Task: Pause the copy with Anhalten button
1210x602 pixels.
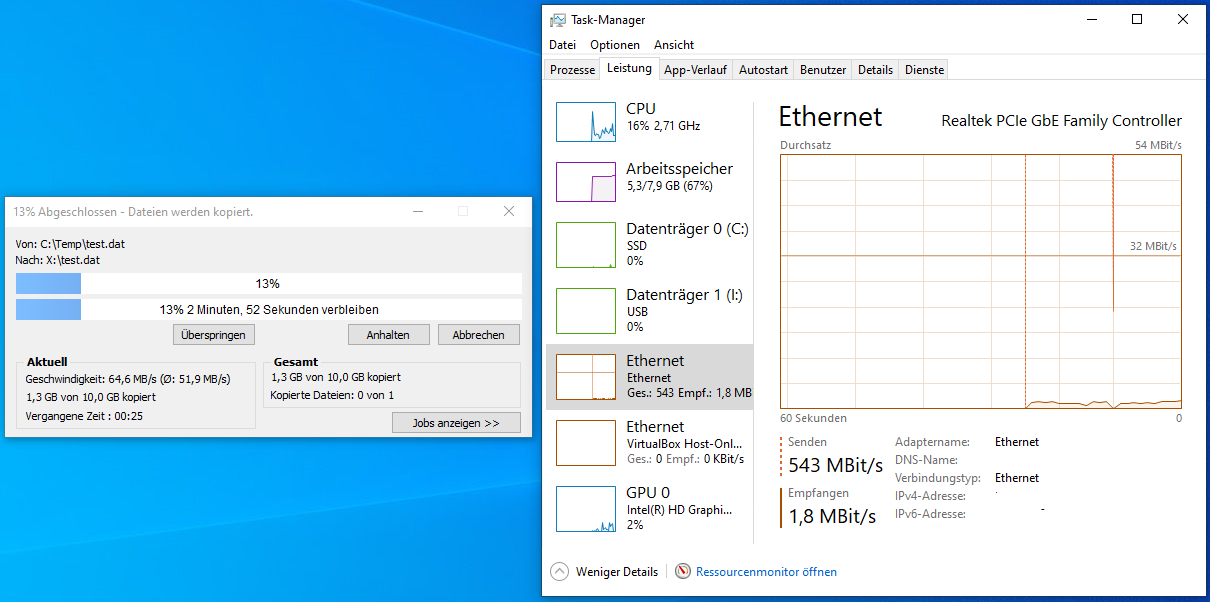Action: pos(388,335)
